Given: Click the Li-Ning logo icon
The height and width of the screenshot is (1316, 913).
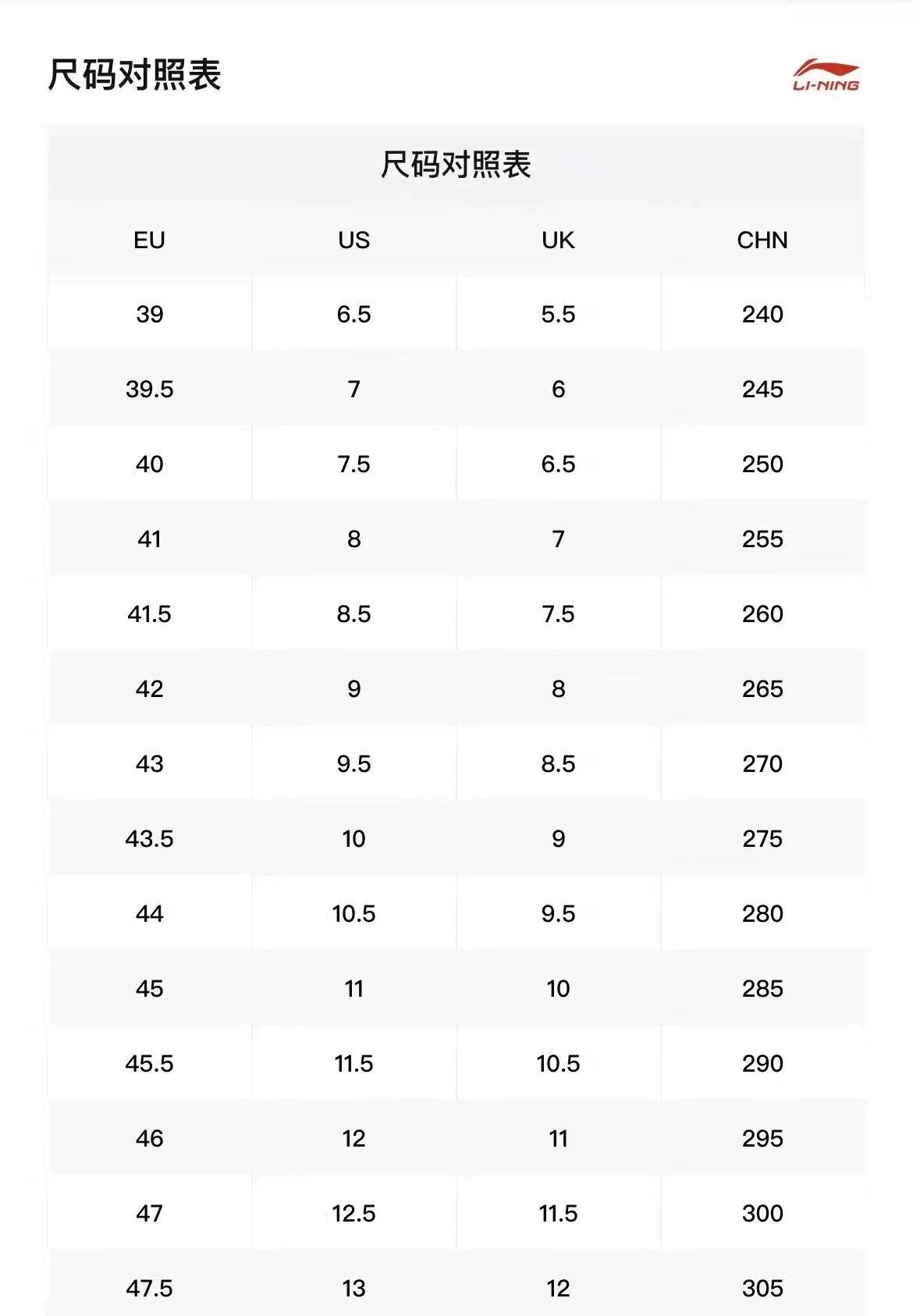Looking at the screenshot, I should [826, 76].
